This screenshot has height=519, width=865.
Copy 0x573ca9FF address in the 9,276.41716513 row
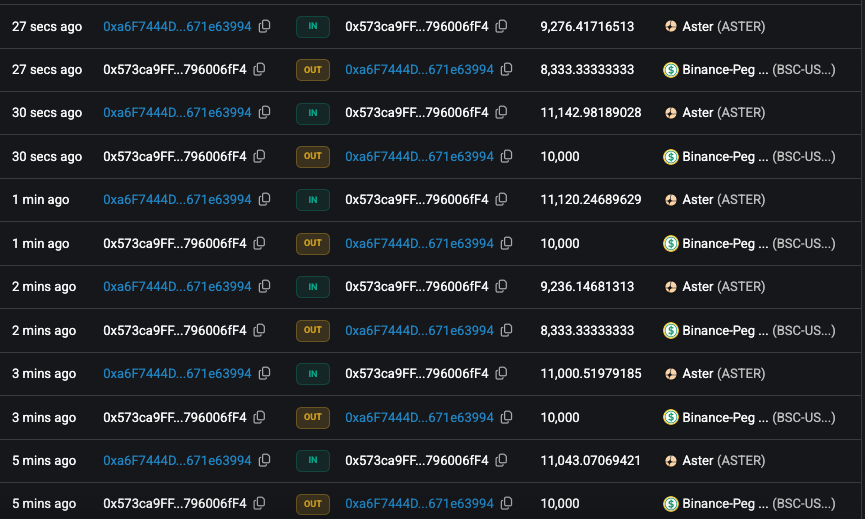pos(501,26)
